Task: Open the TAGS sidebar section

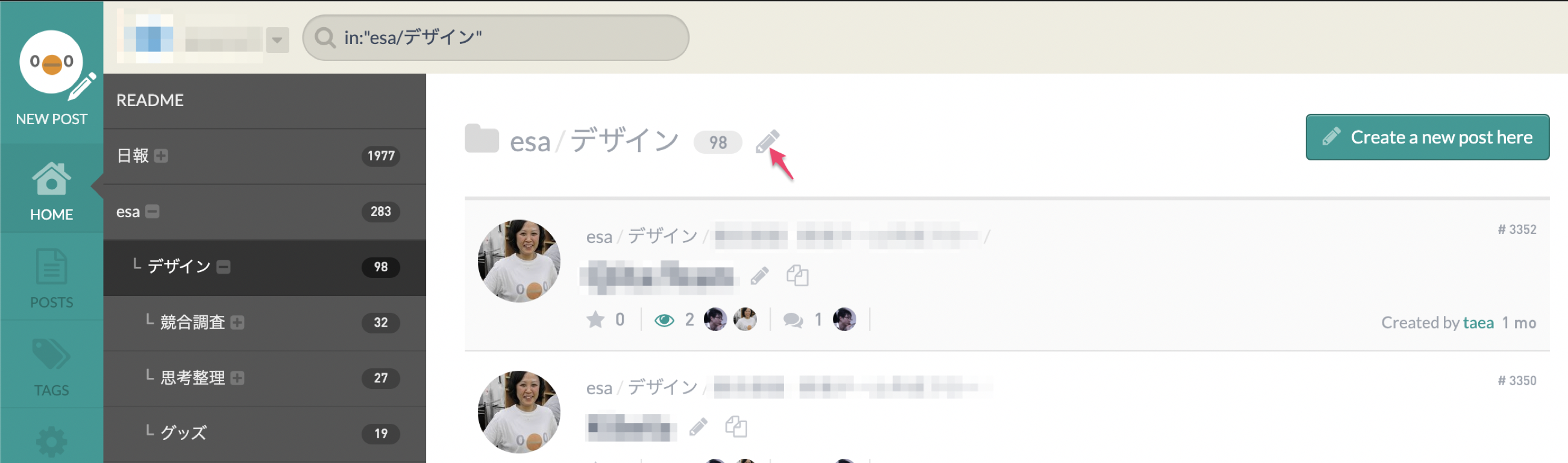Action: pos(51,365)
